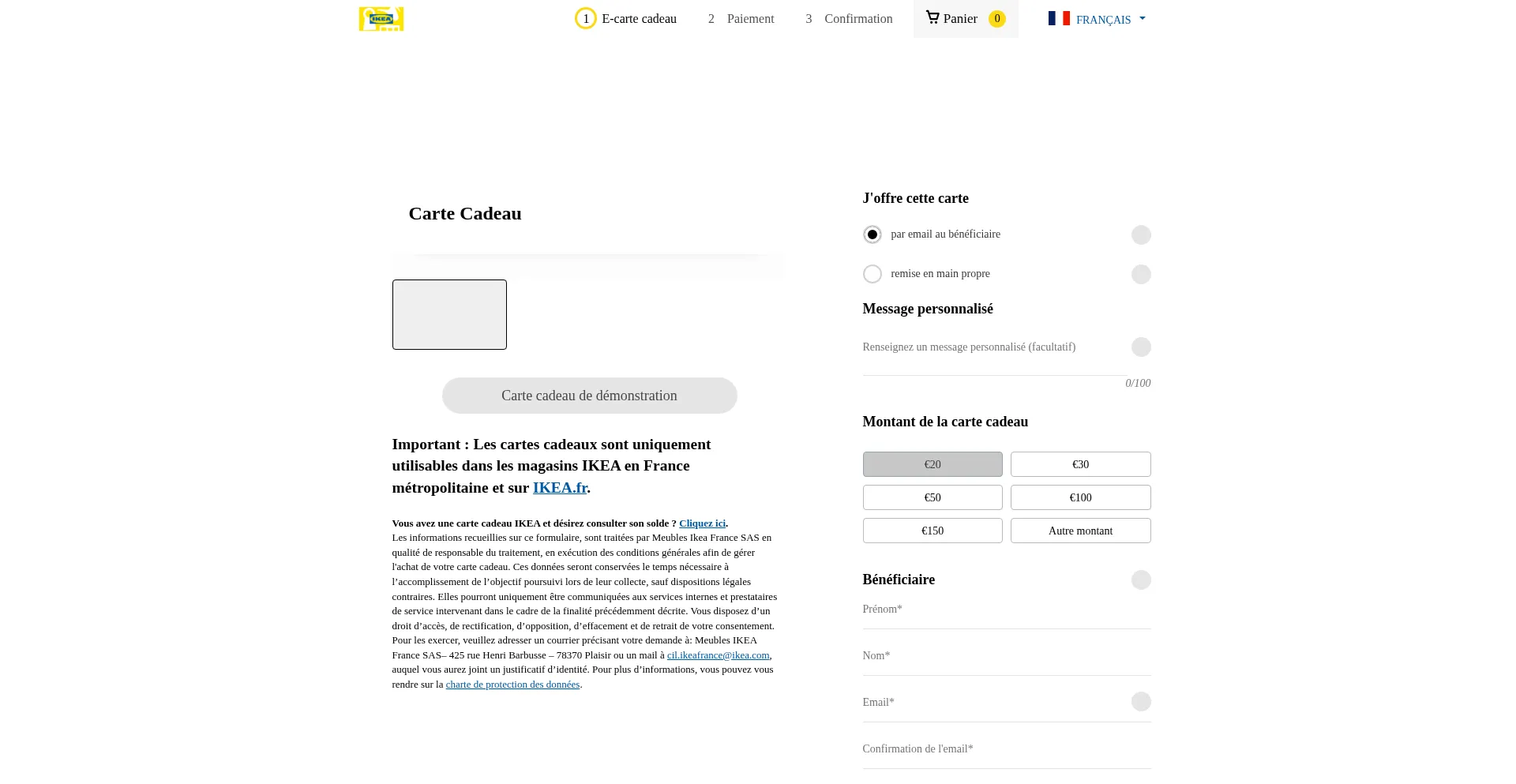The height and width of the screenshot is (784, 1516).
Task: Go to step 1 E-carte cadeau
Action: coord(625,18)
